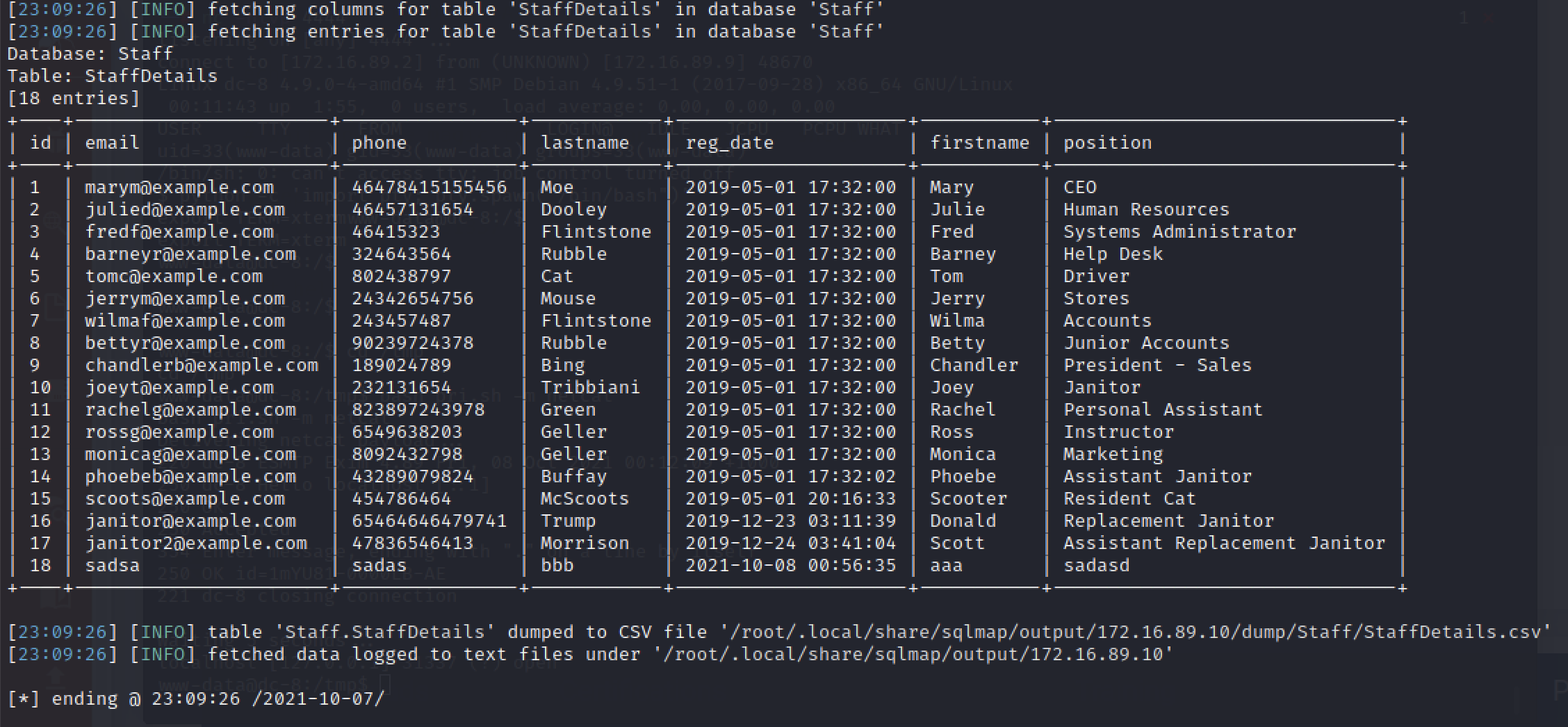Click the firstname 'Chandler'

click(x=974, y=365)
